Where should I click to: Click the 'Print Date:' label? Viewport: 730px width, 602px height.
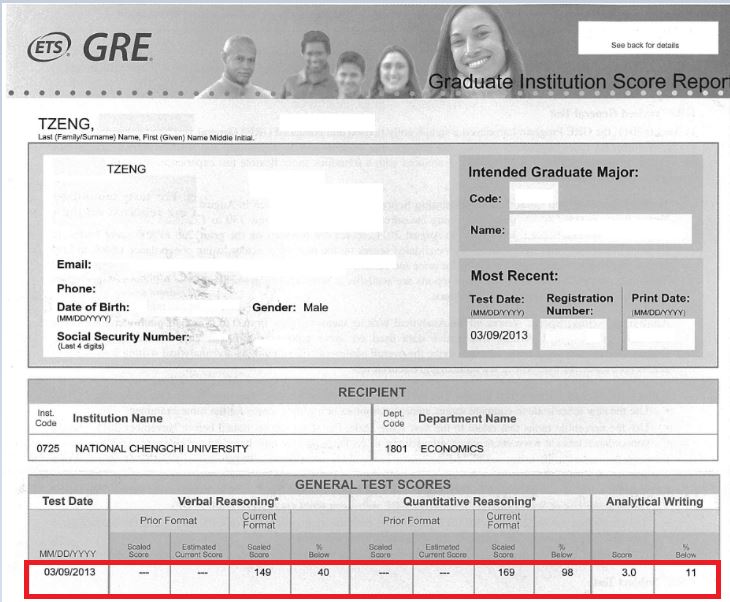(660, 298)
